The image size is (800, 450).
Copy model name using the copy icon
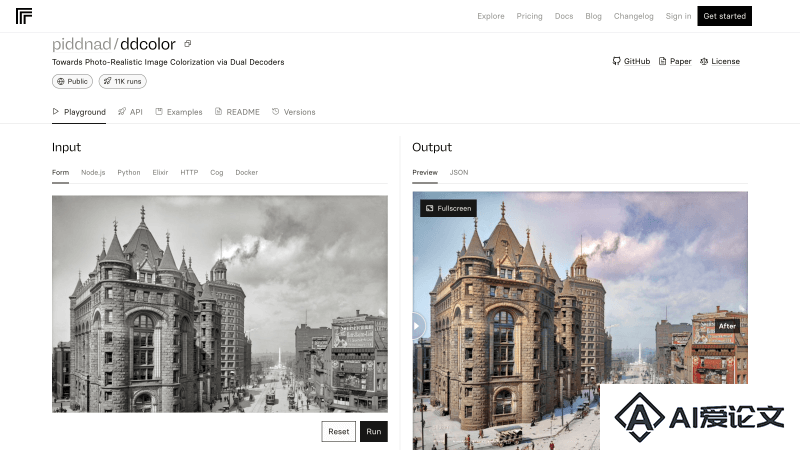coord(188,44)
